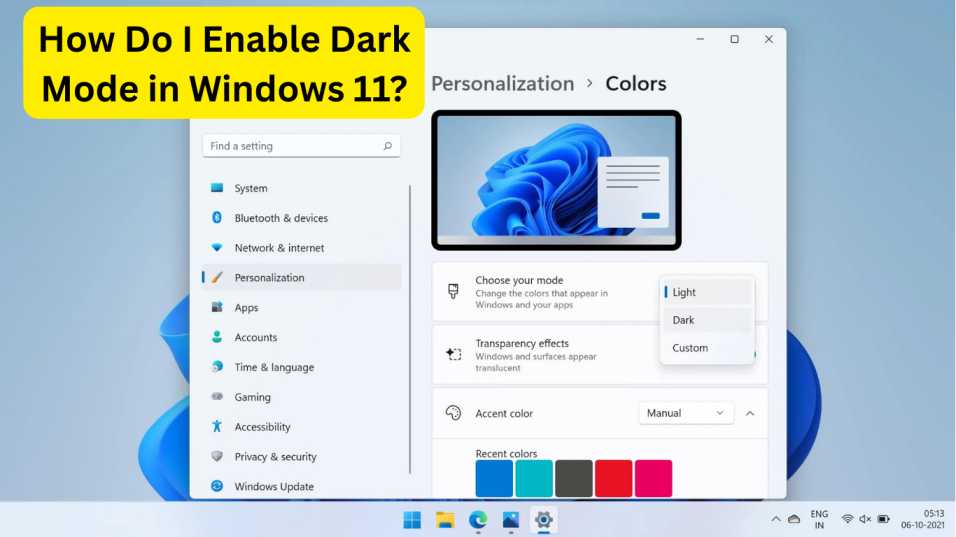Click the Transparency effects sparkle icon

(454, 354)
